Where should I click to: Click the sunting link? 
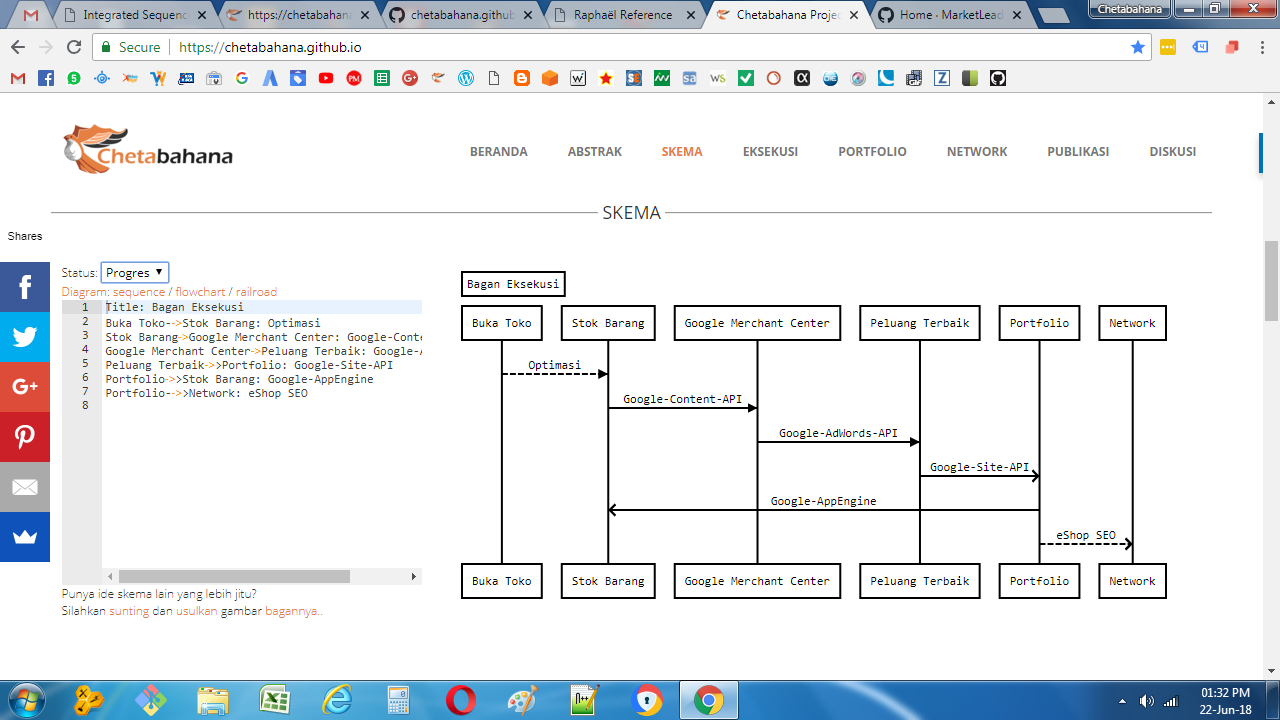[129, 611]
